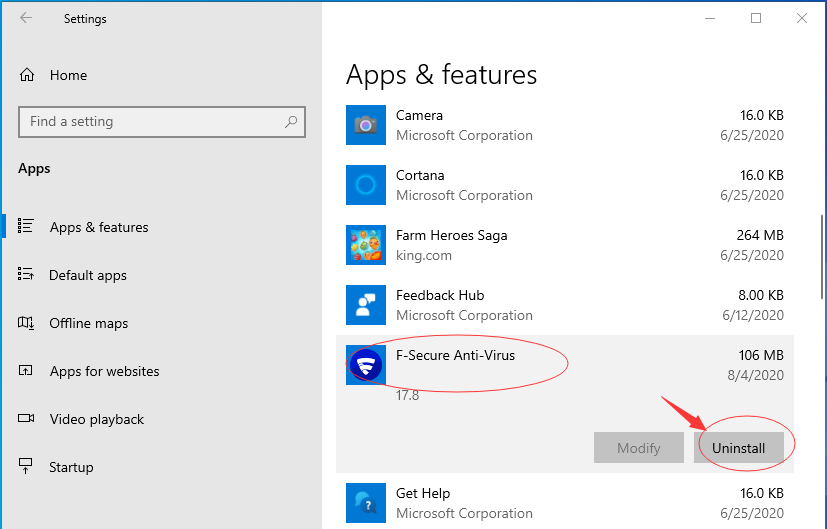Screen dimensions: 827x529
Task: Click the Cortana app icon
Action: [366, 185]
